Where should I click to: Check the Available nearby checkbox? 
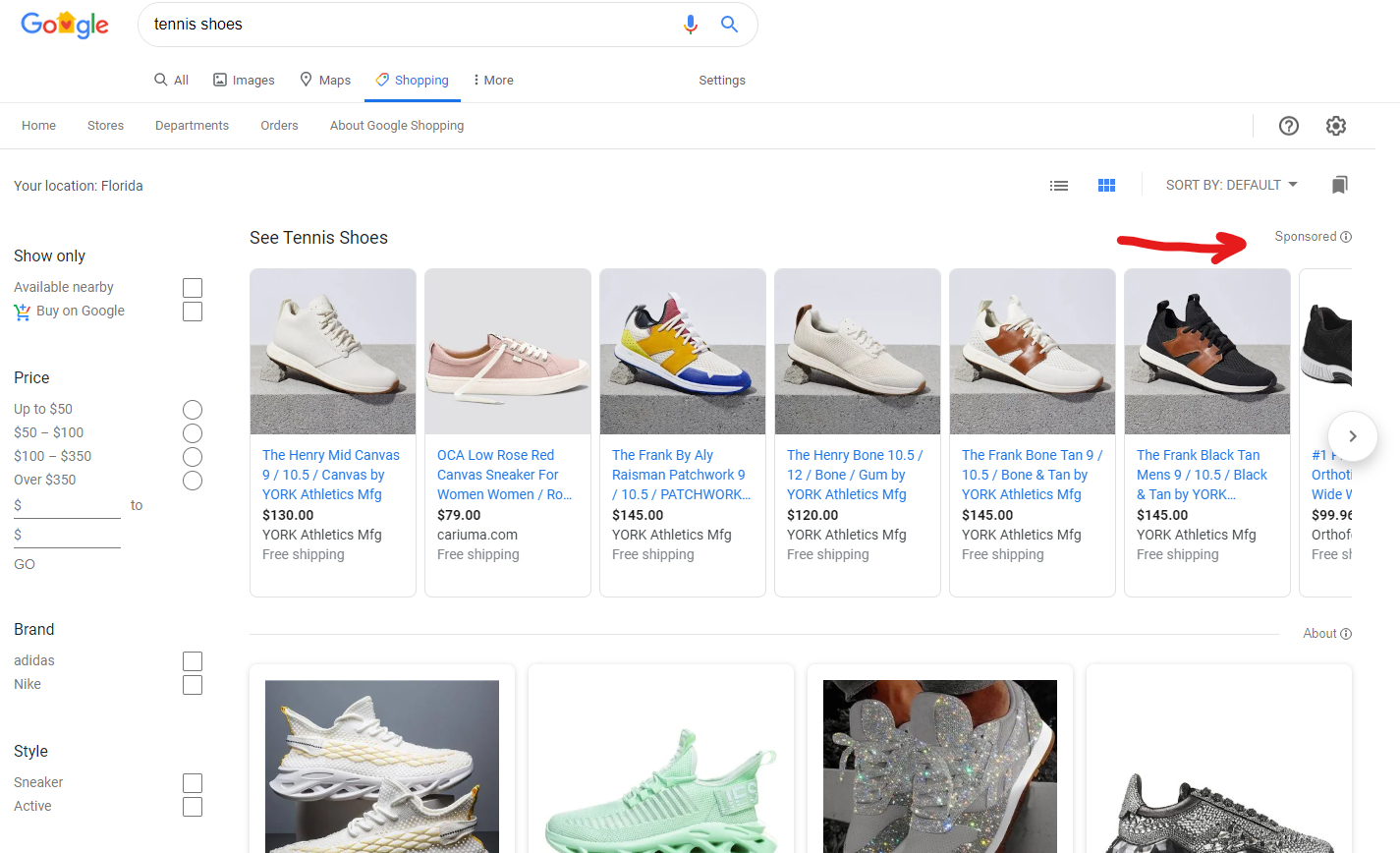(x=193, y=288)
